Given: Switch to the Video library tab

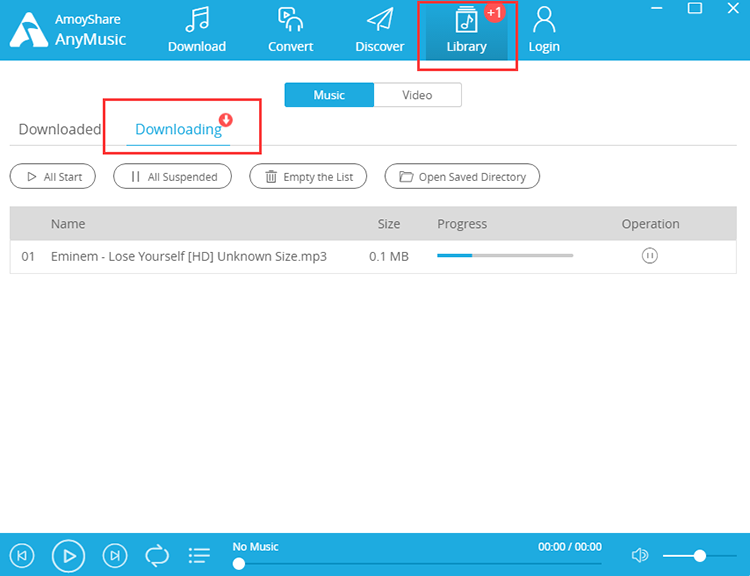Looking at the screenshot, I should click(x=417, y=95).
